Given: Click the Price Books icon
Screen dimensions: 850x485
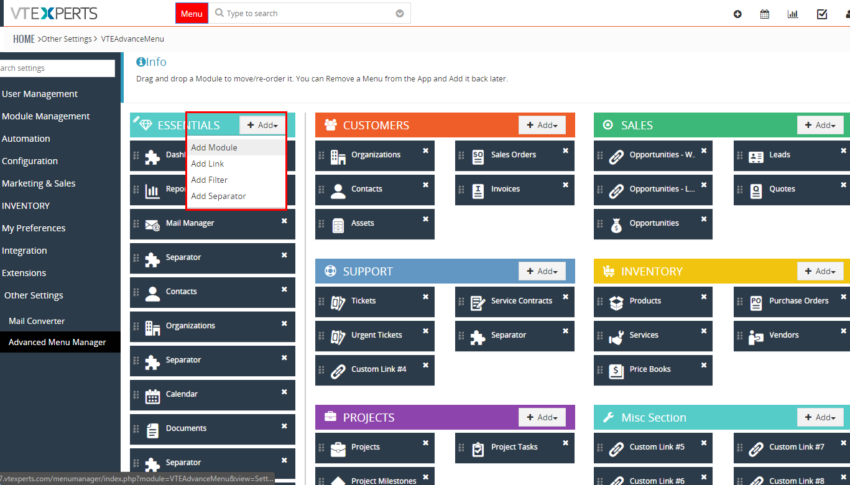Looking at the screenshot, I should click(616, 372).
